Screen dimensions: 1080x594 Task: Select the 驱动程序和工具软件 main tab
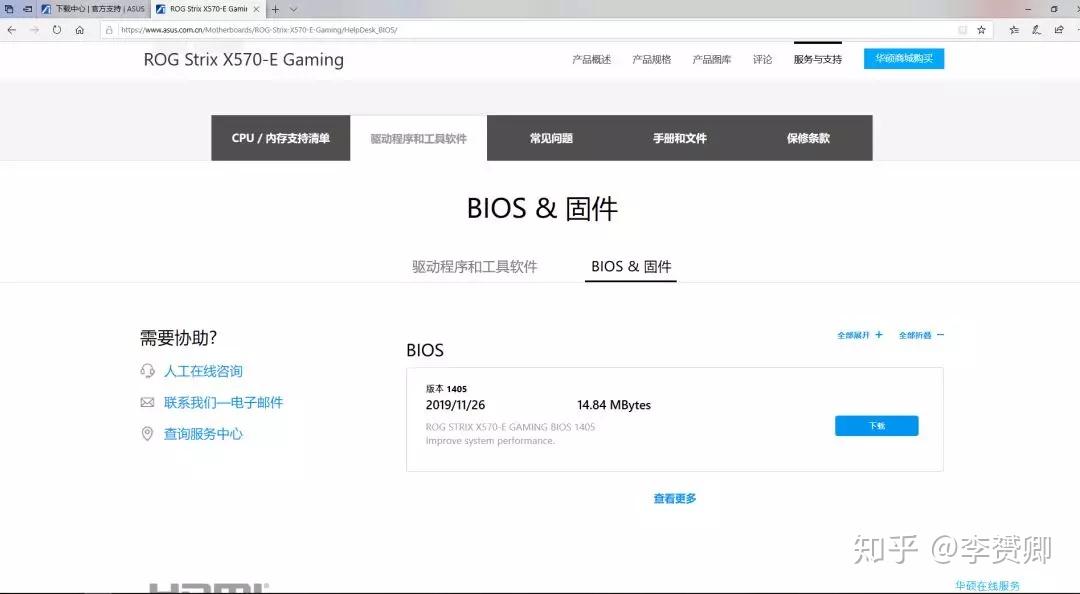tap(418, 138)
